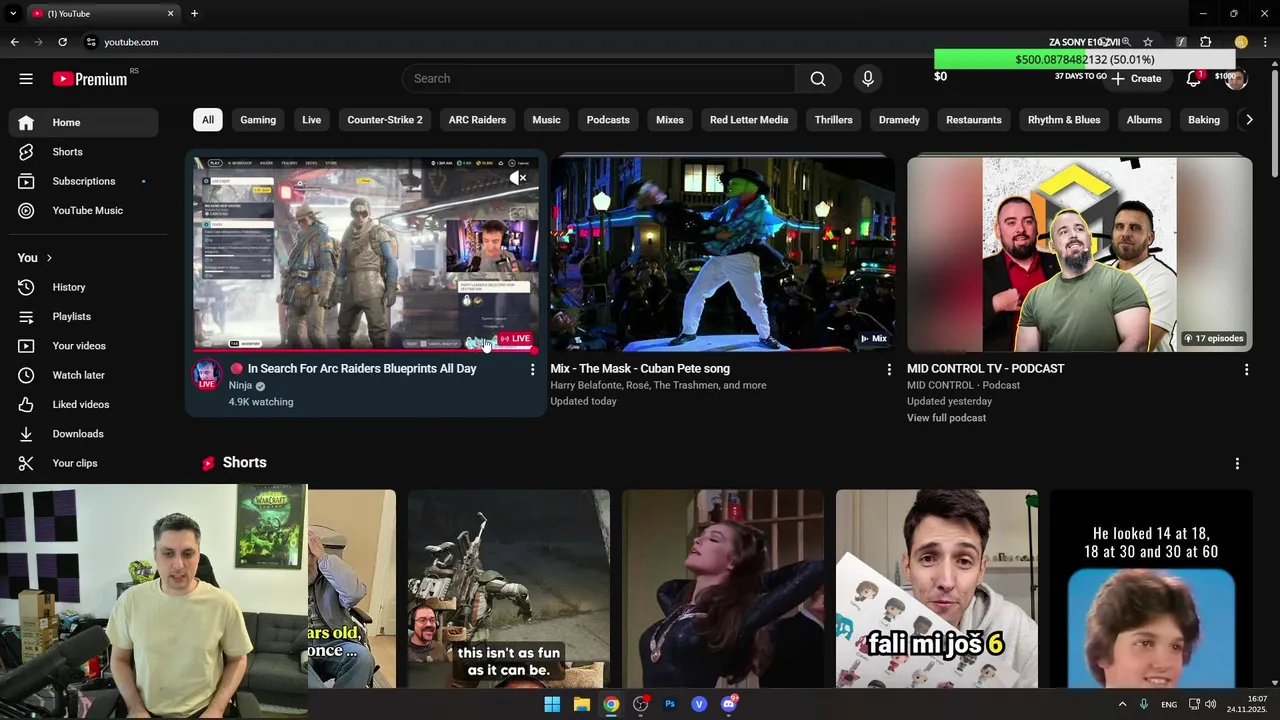Open a new Chrome tab

(194, 13)
